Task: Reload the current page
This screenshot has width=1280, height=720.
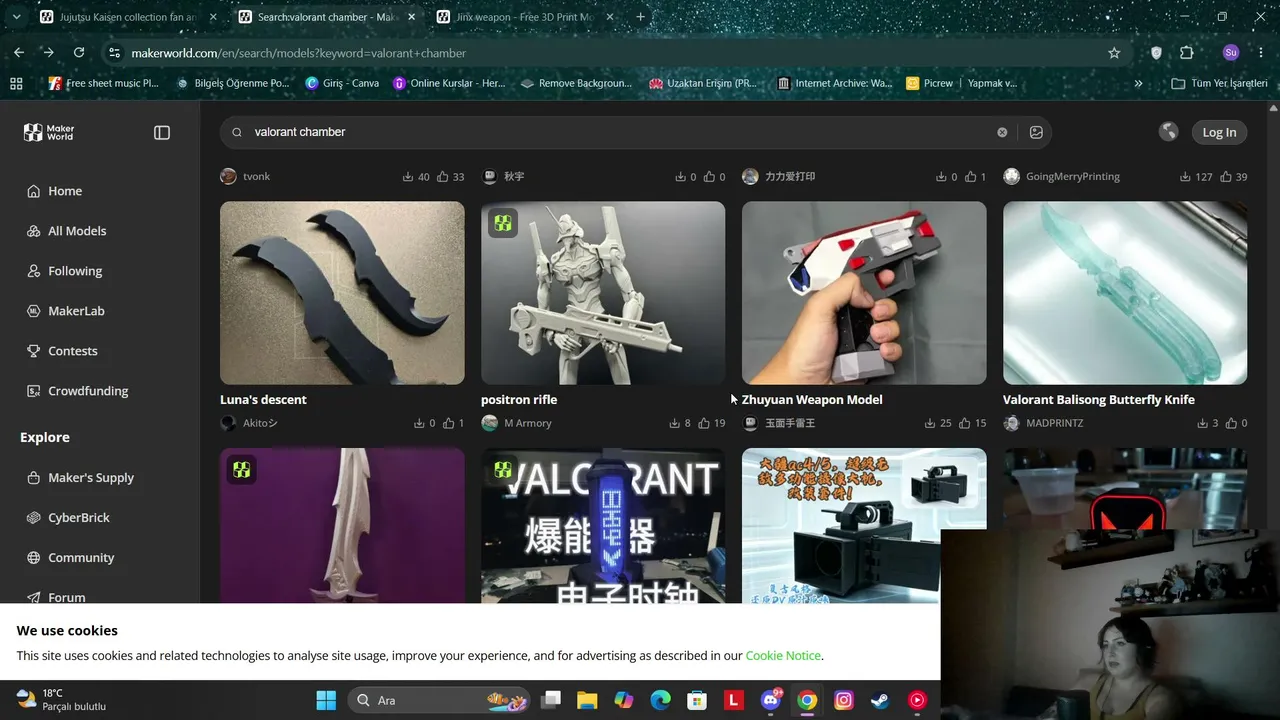Action: pos(79,53)
